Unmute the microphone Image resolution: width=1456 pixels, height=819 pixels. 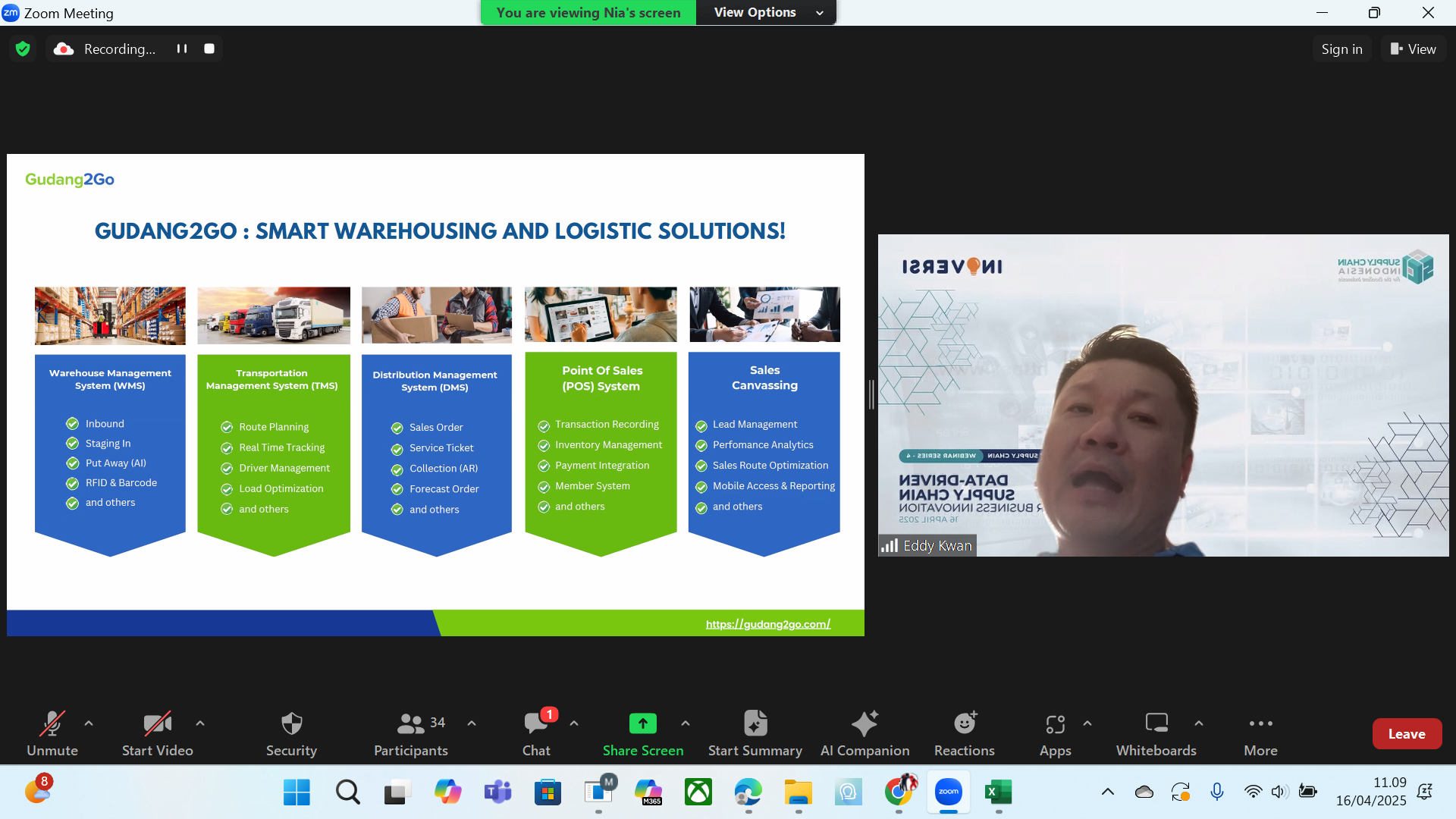pos(52,733)
